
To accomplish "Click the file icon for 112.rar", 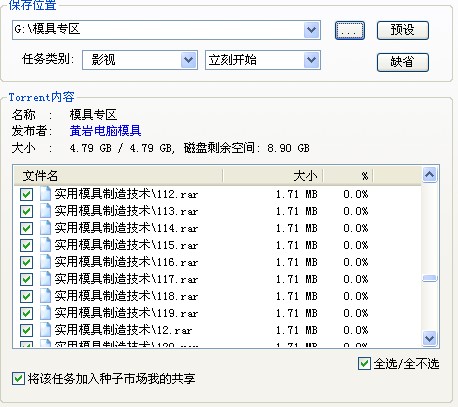I will click(x=45, y=194).
